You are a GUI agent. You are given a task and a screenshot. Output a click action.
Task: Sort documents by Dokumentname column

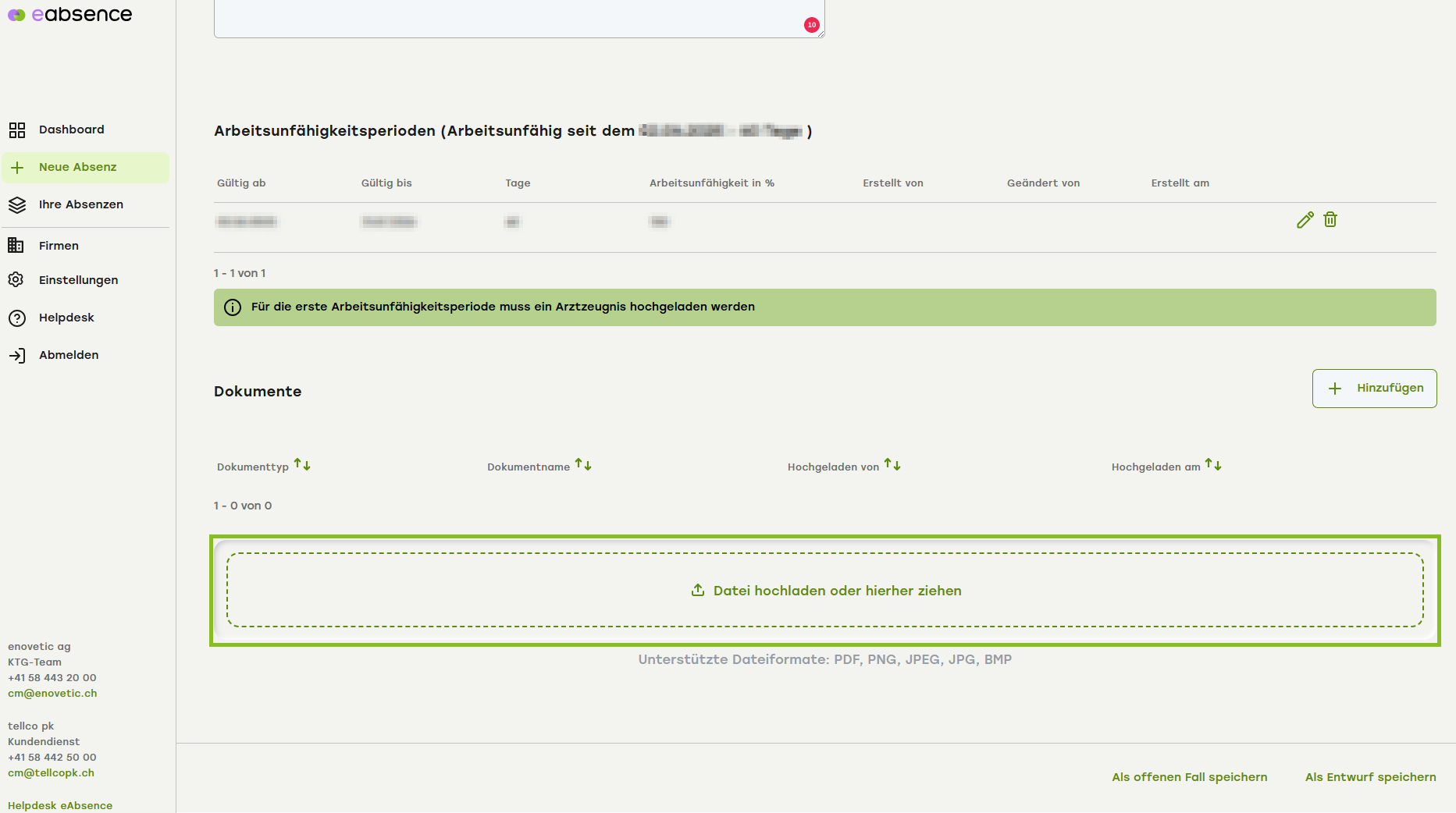pyautogui.click(x=583, y=466)
